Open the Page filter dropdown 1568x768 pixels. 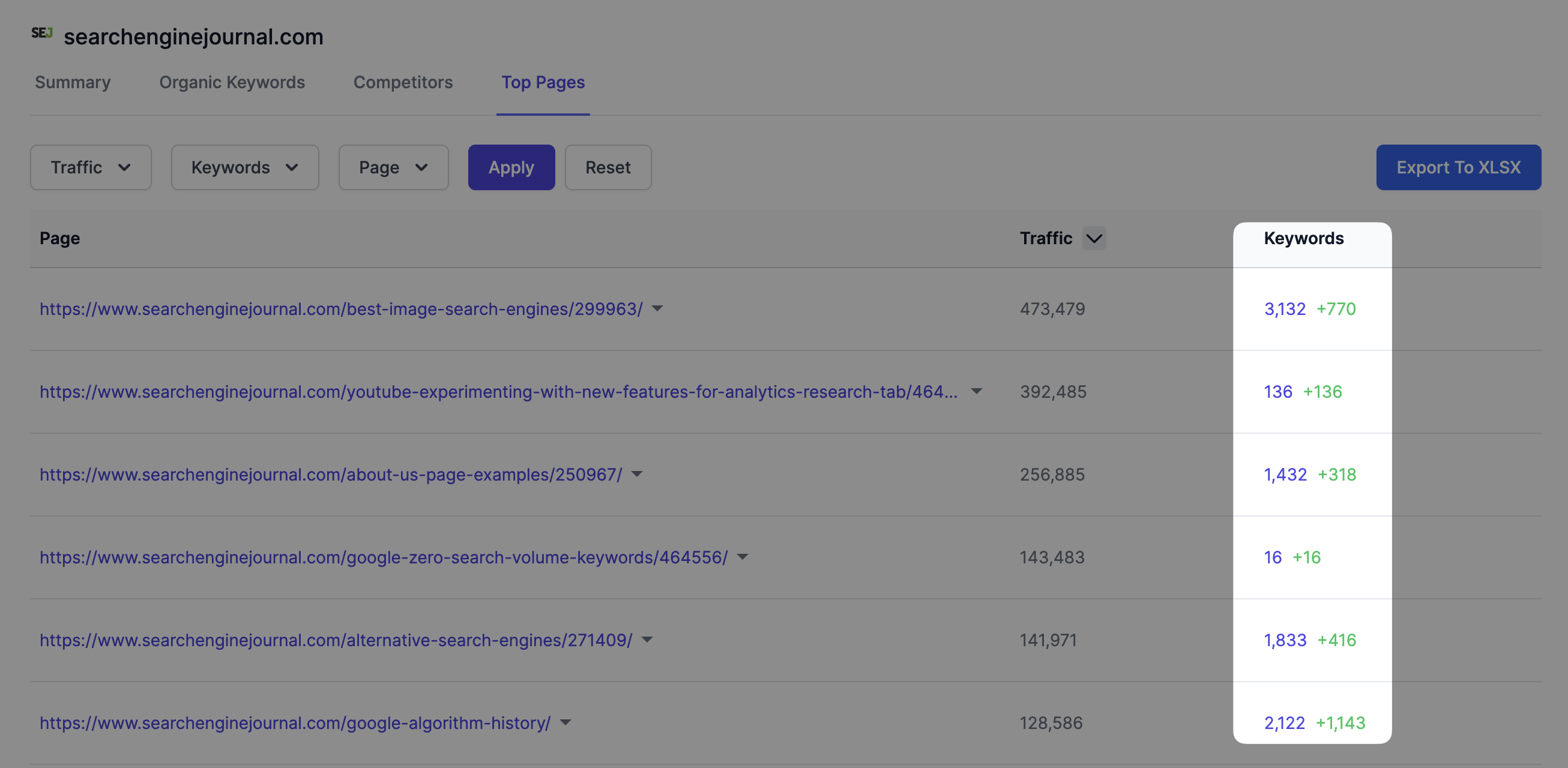tap(393, 166)
